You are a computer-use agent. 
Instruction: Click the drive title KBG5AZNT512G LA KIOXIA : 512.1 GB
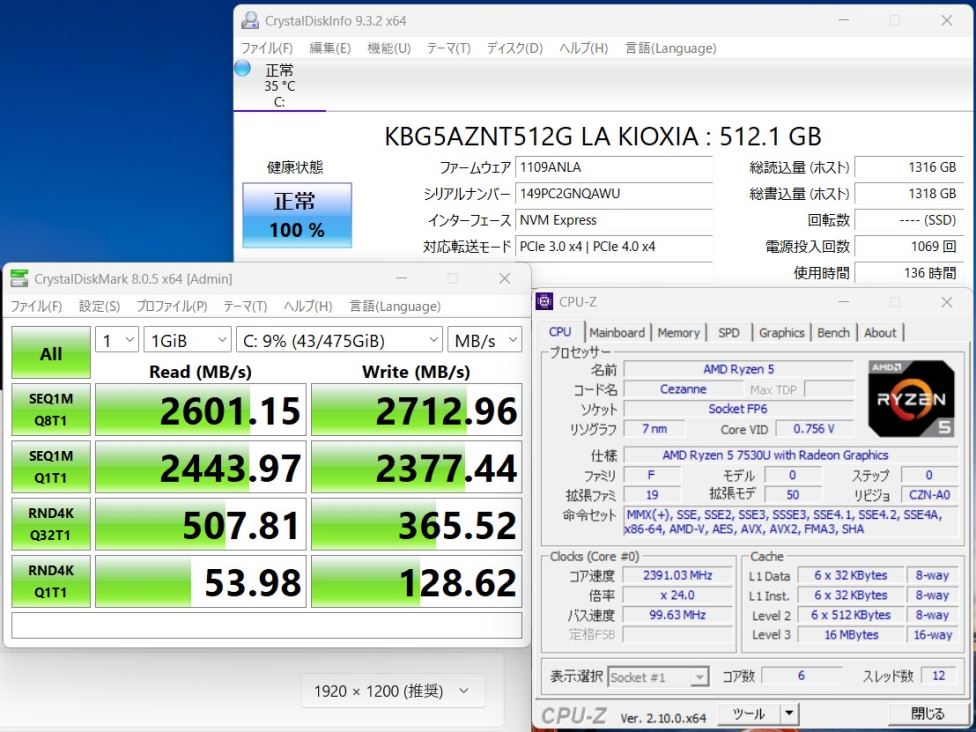[603, 136]
